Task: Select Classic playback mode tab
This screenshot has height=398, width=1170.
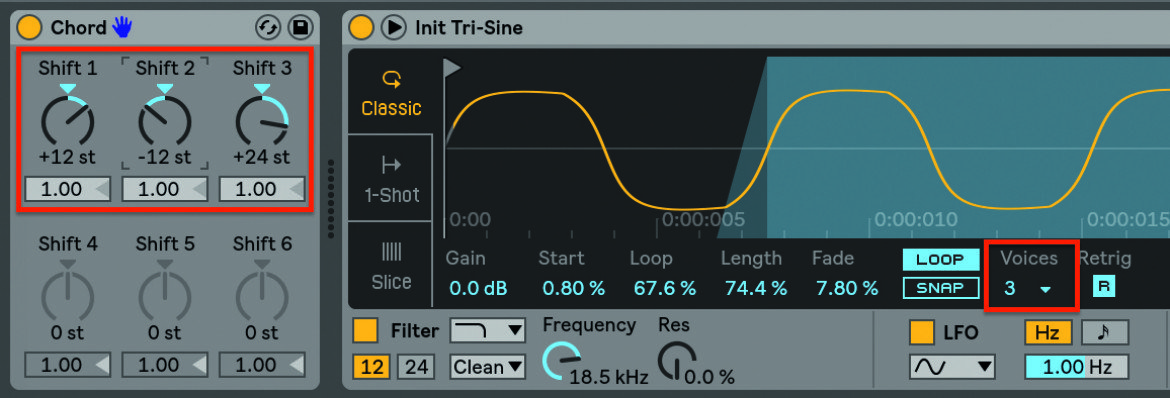Action: pos(391,93)
